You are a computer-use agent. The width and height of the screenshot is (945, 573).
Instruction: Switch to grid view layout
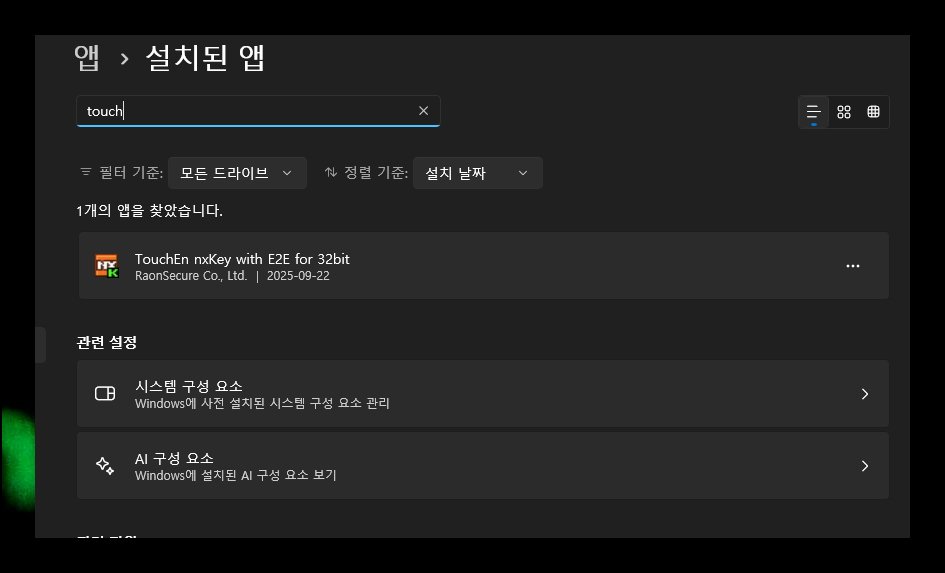[x=844, y=112]
